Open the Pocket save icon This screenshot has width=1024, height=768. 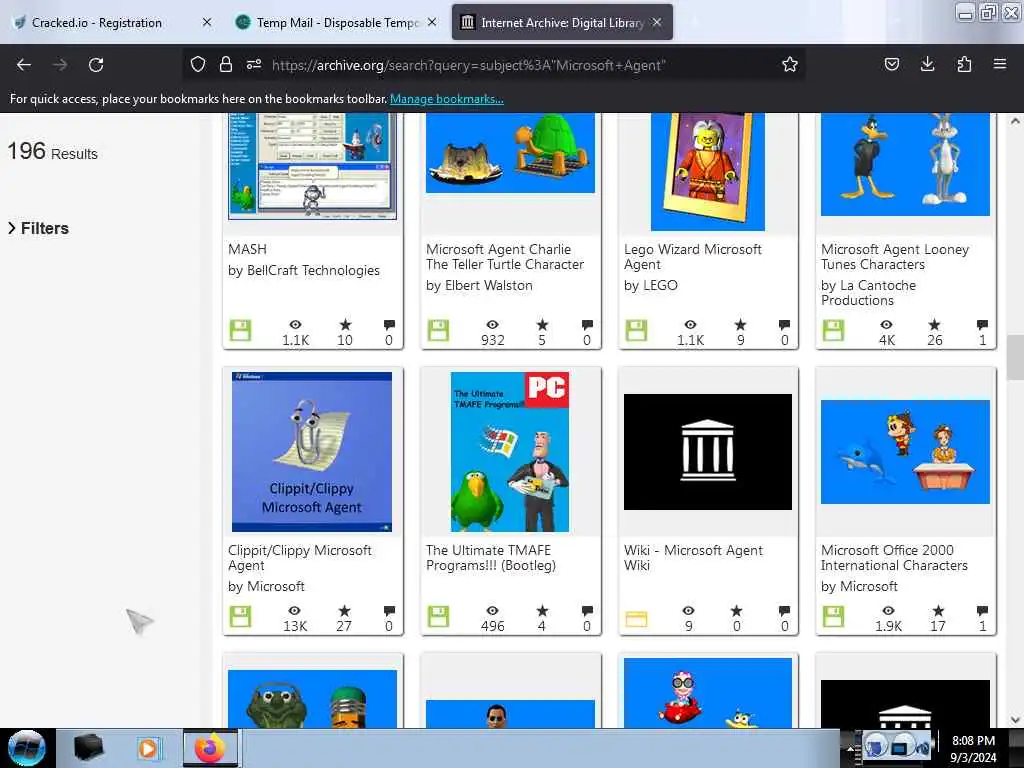pos(891,65)
